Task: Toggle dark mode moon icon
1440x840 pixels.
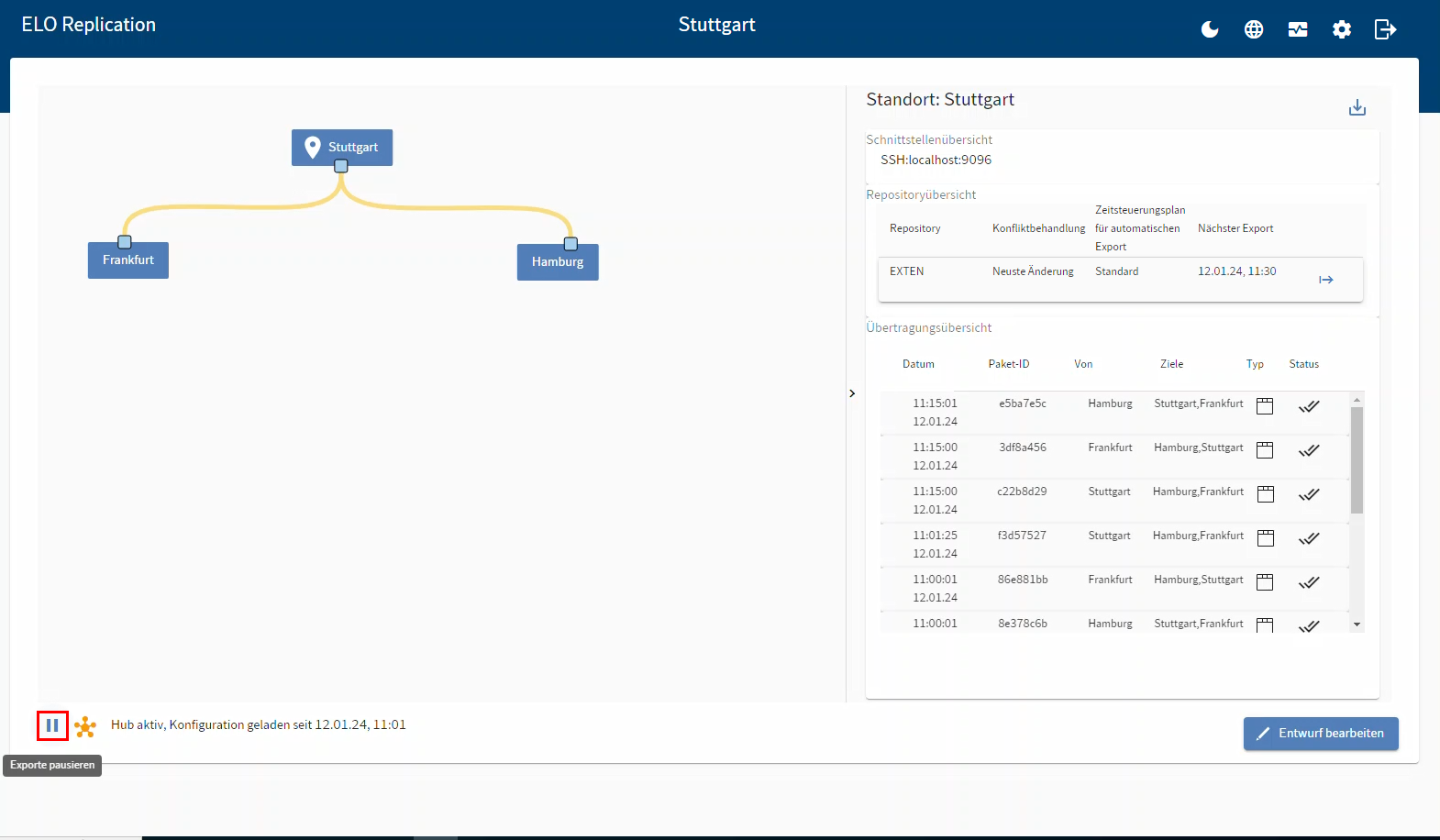Action: [1210, 29]
